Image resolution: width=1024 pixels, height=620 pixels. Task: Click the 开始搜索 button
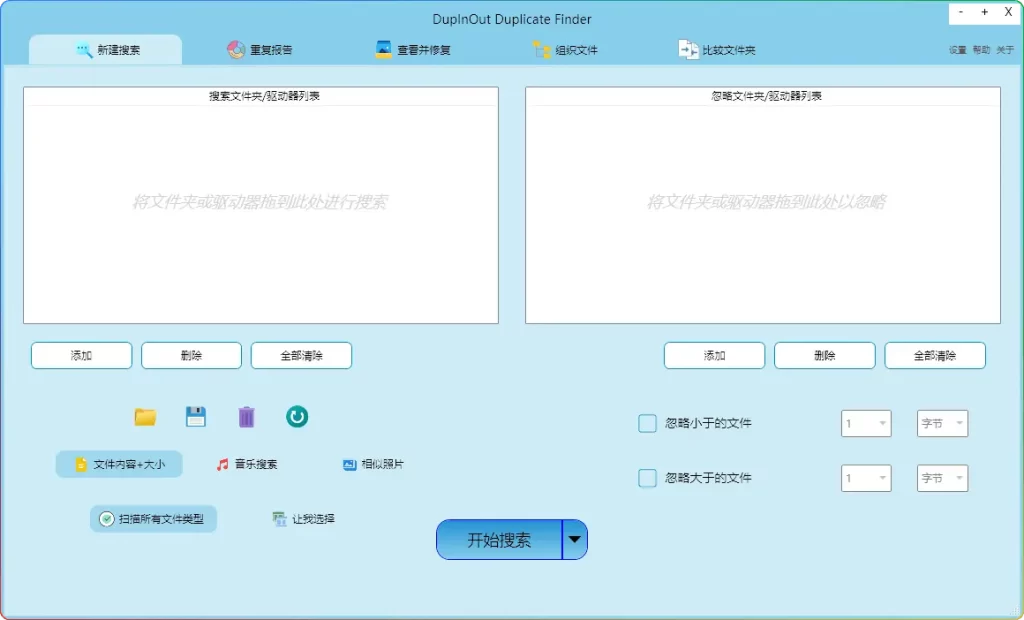click(x=499, y=540)
